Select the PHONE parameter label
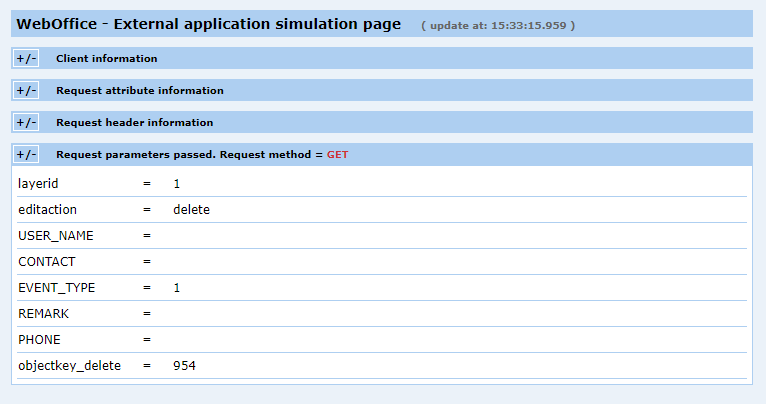Screen dimensions: 766x404 [39, 340]
